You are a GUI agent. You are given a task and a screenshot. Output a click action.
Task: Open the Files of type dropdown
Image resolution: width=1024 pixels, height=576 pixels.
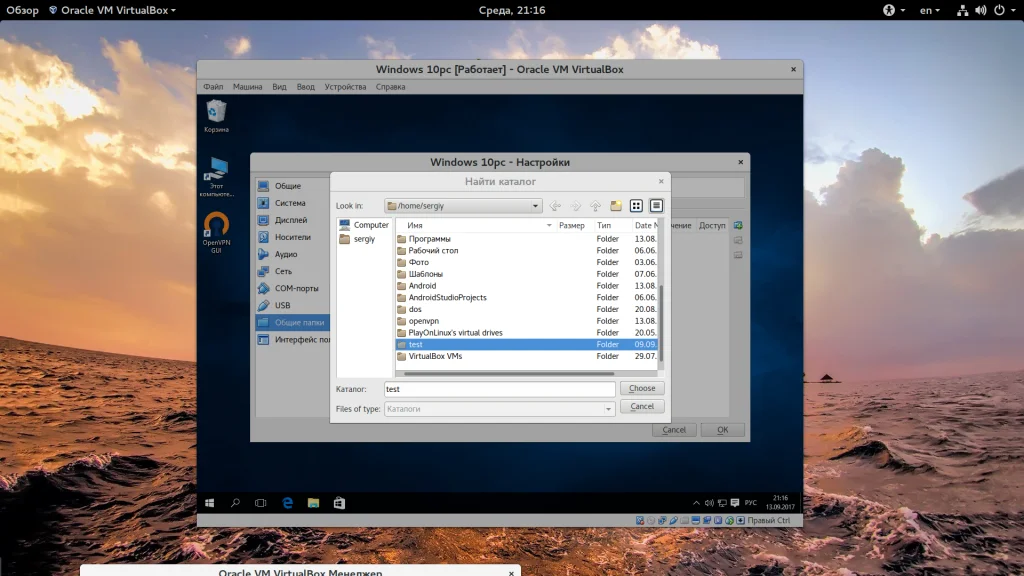tap(608, 408)
